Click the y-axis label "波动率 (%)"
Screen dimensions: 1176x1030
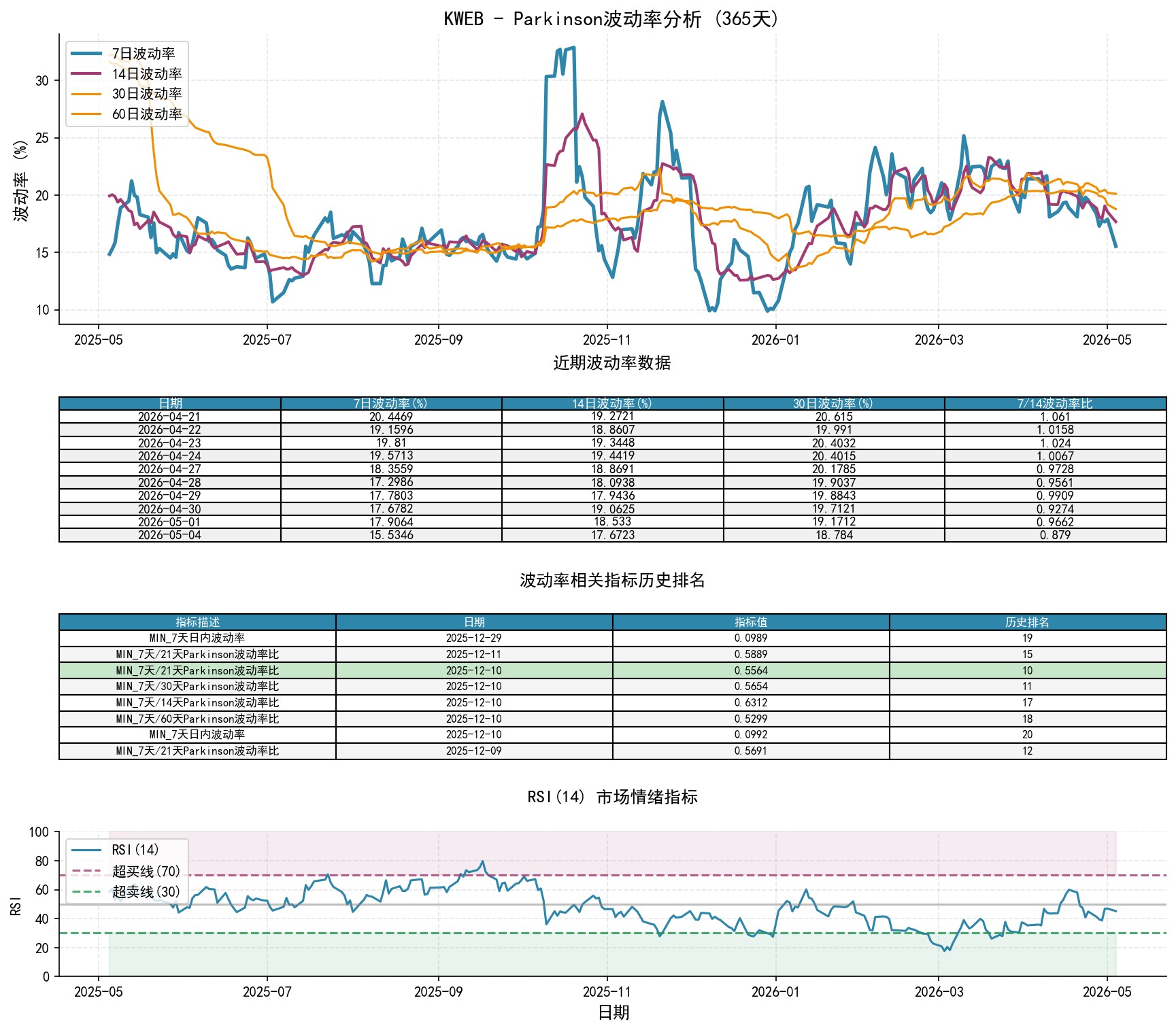(x=21, y=179)
